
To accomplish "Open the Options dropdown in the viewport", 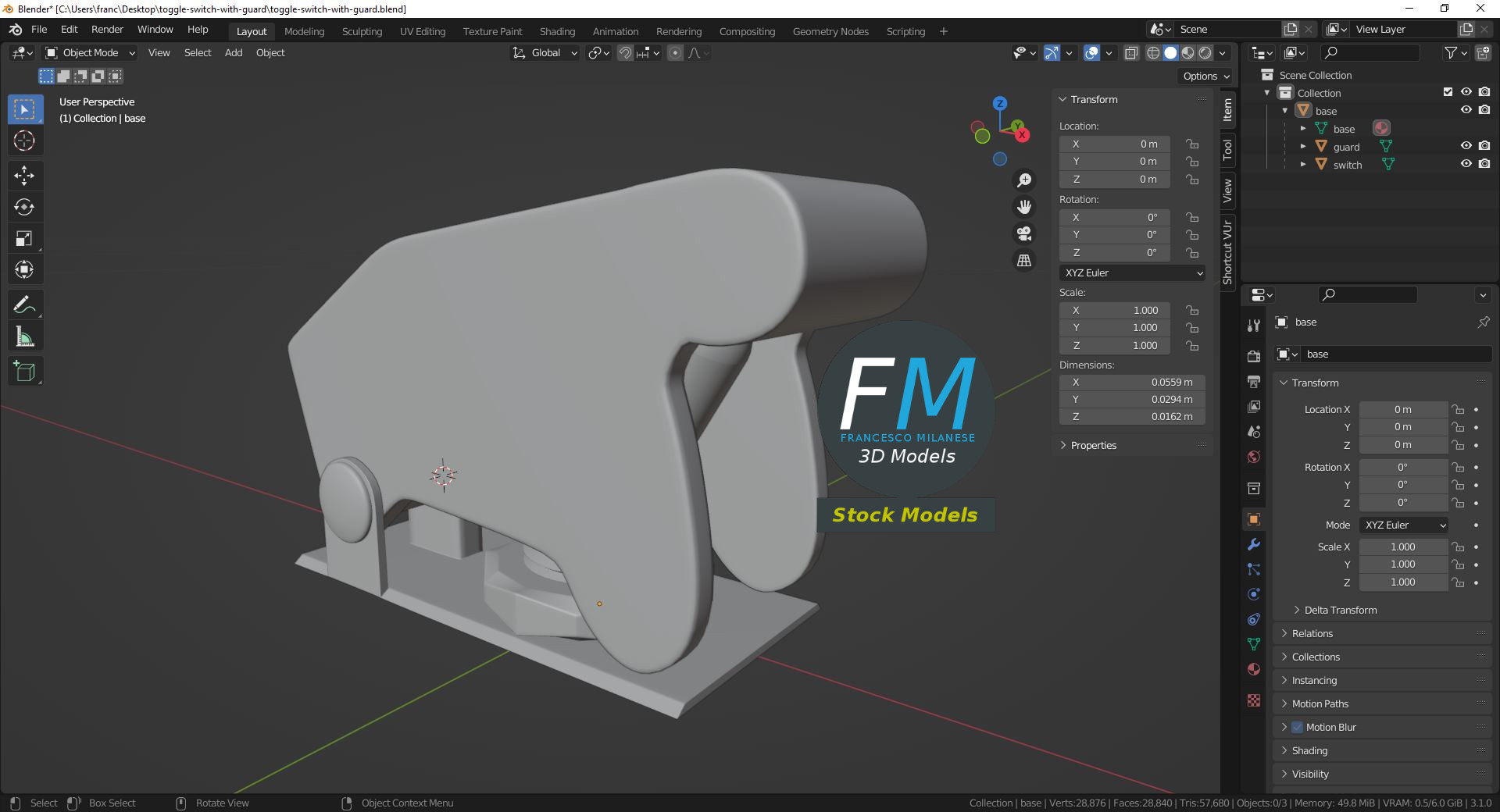I will point(1205,77).
